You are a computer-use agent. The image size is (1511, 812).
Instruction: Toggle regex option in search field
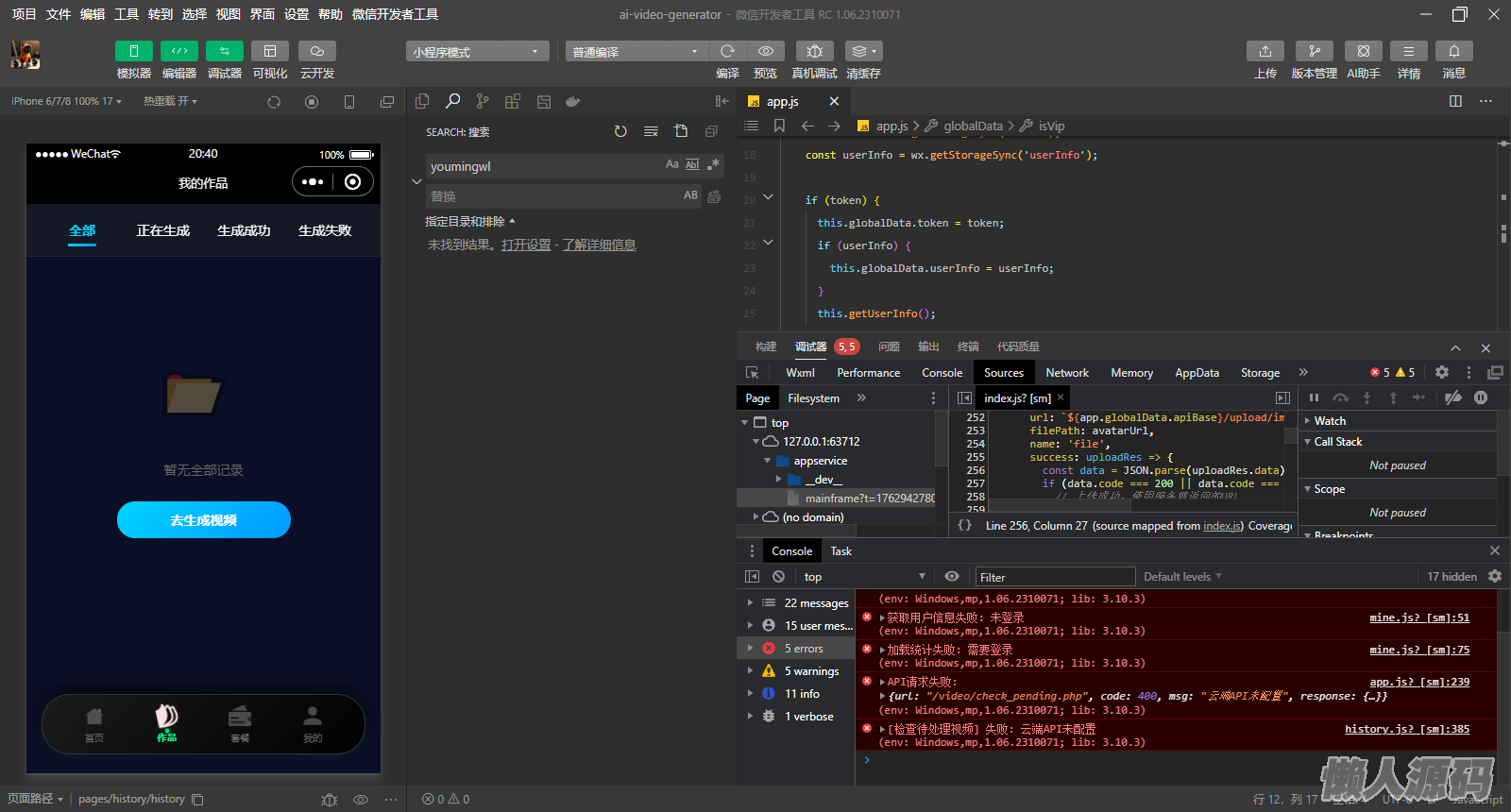click(714, 164)
